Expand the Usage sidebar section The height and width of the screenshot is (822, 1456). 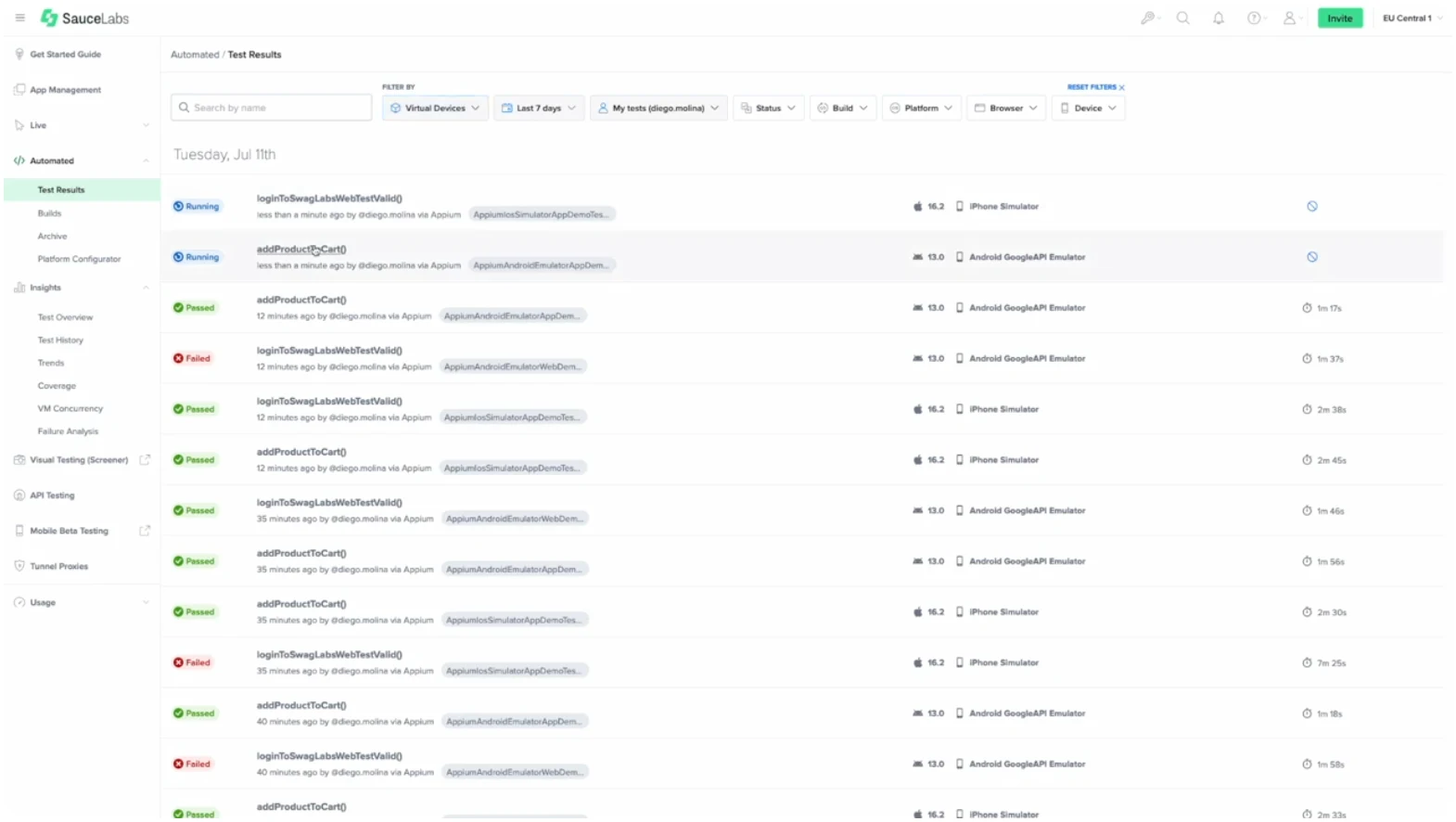click(x=82, y=602)
